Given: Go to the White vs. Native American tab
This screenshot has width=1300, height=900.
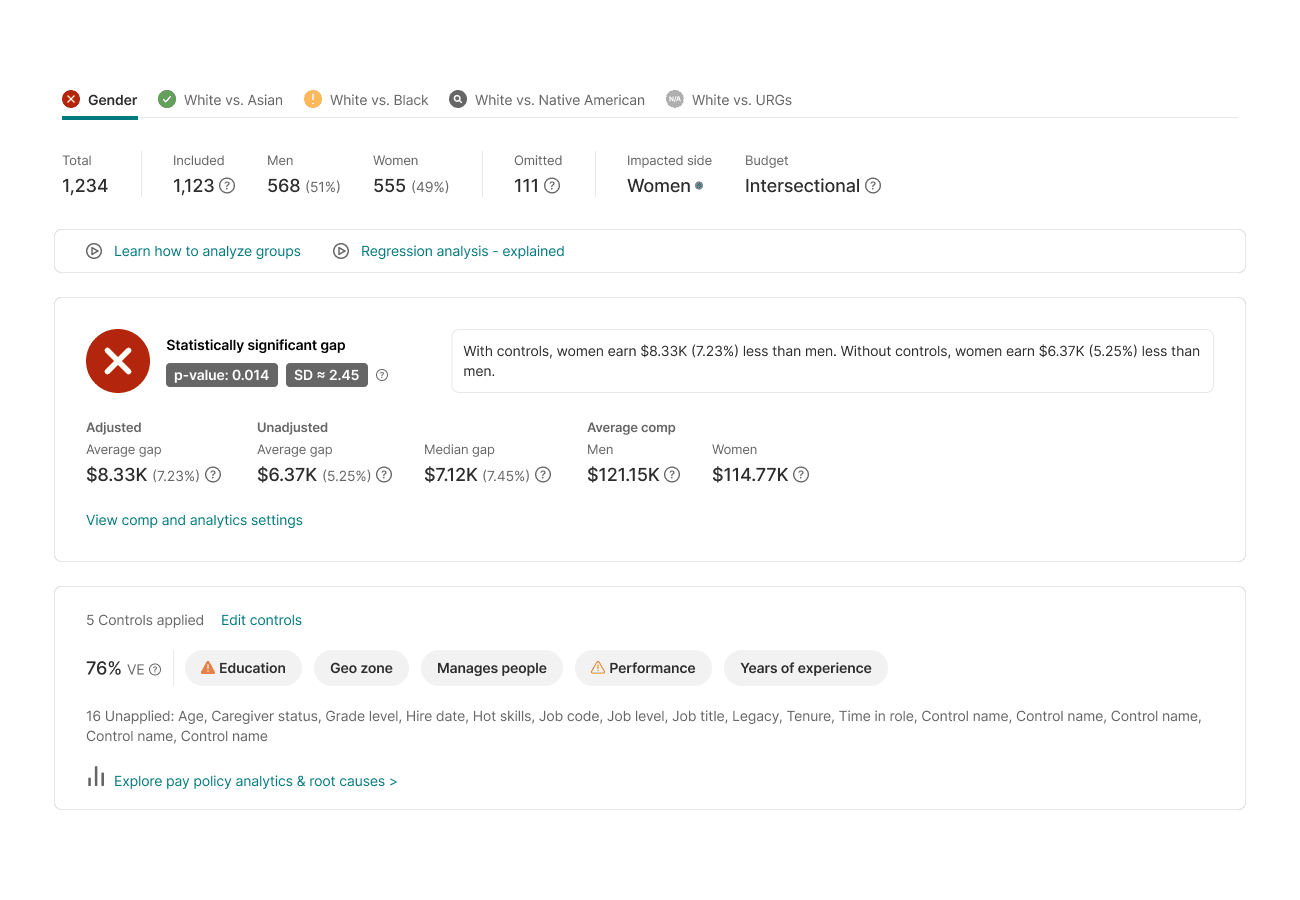Looking at the screenshot, I should click(547, 100).
